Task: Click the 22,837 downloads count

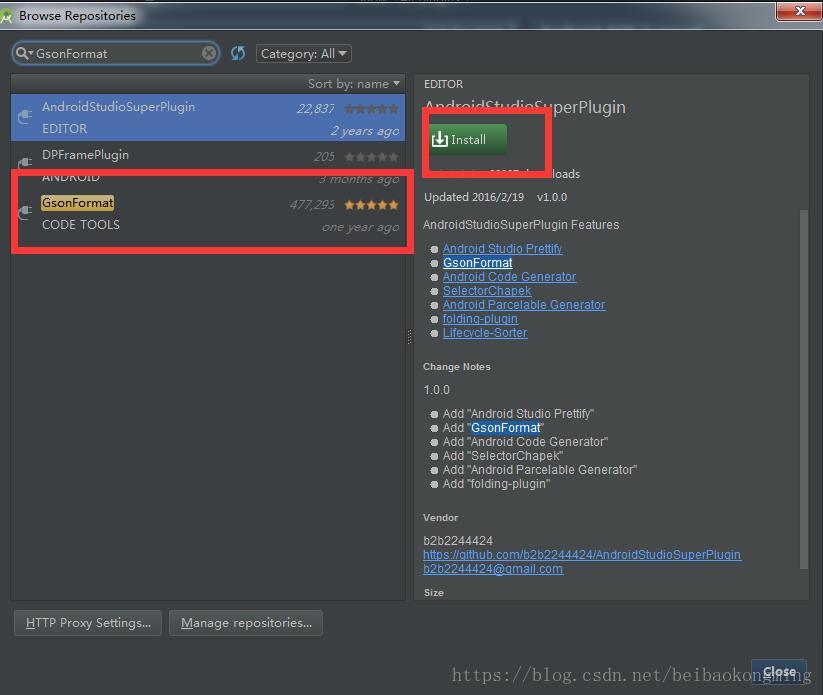Action: click(315, 109)
